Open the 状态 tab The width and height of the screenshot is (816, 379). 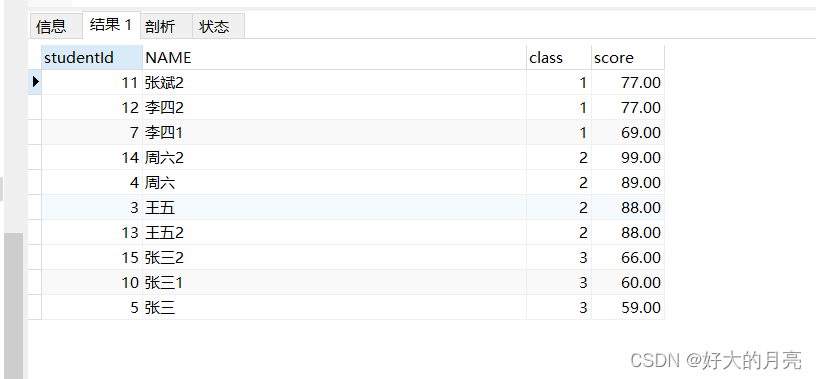coord(218,26)
